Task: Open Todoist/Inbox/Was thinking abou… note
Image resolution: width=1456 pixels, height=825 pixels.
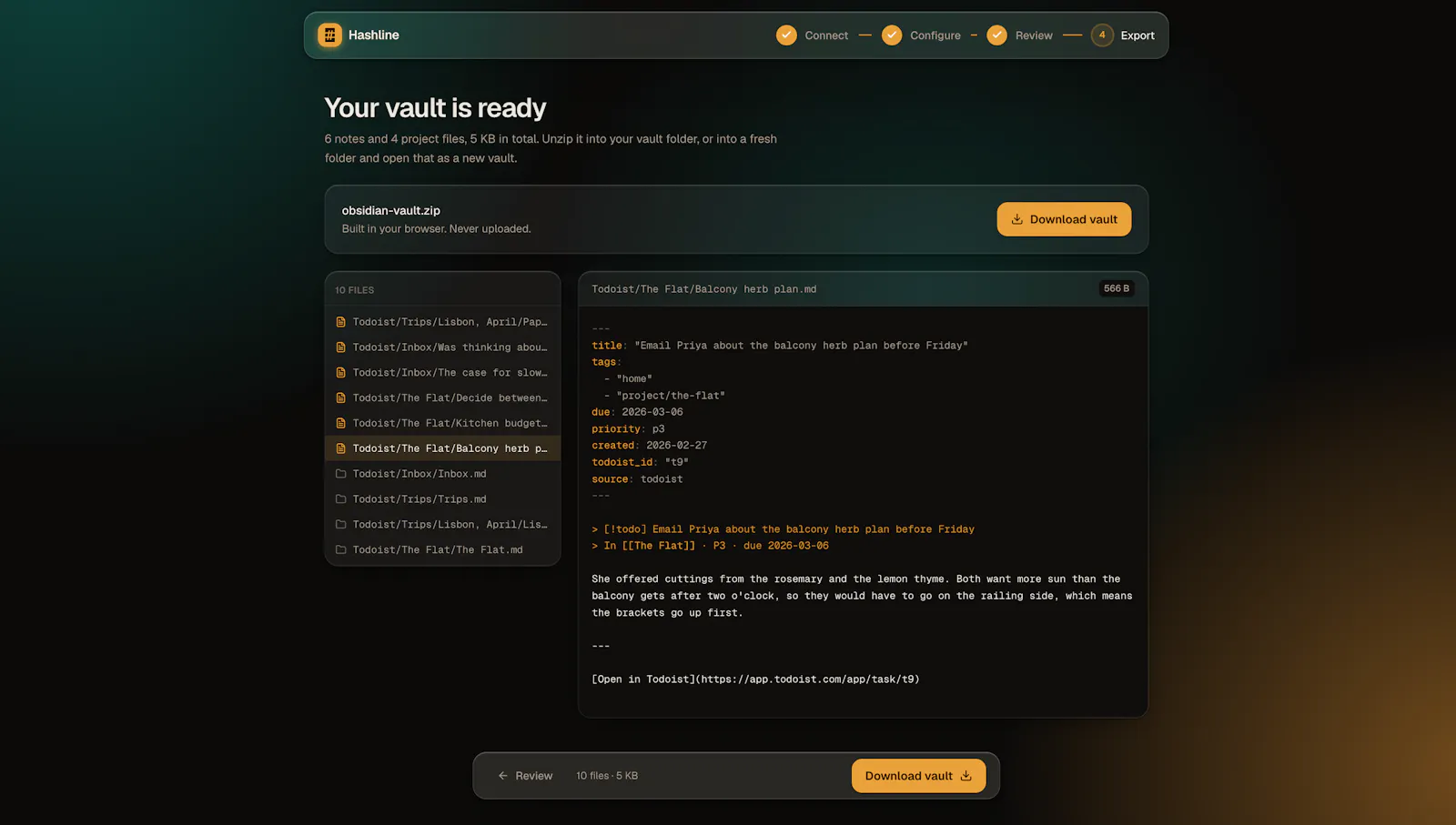Action: 443,347
